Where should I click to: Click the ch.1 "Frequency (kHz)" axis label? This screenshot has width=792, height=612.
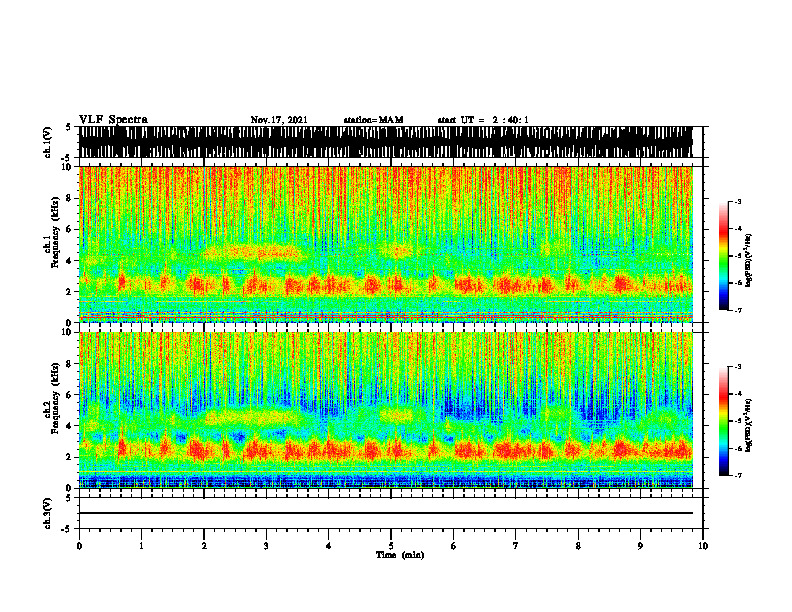(55, 232)
